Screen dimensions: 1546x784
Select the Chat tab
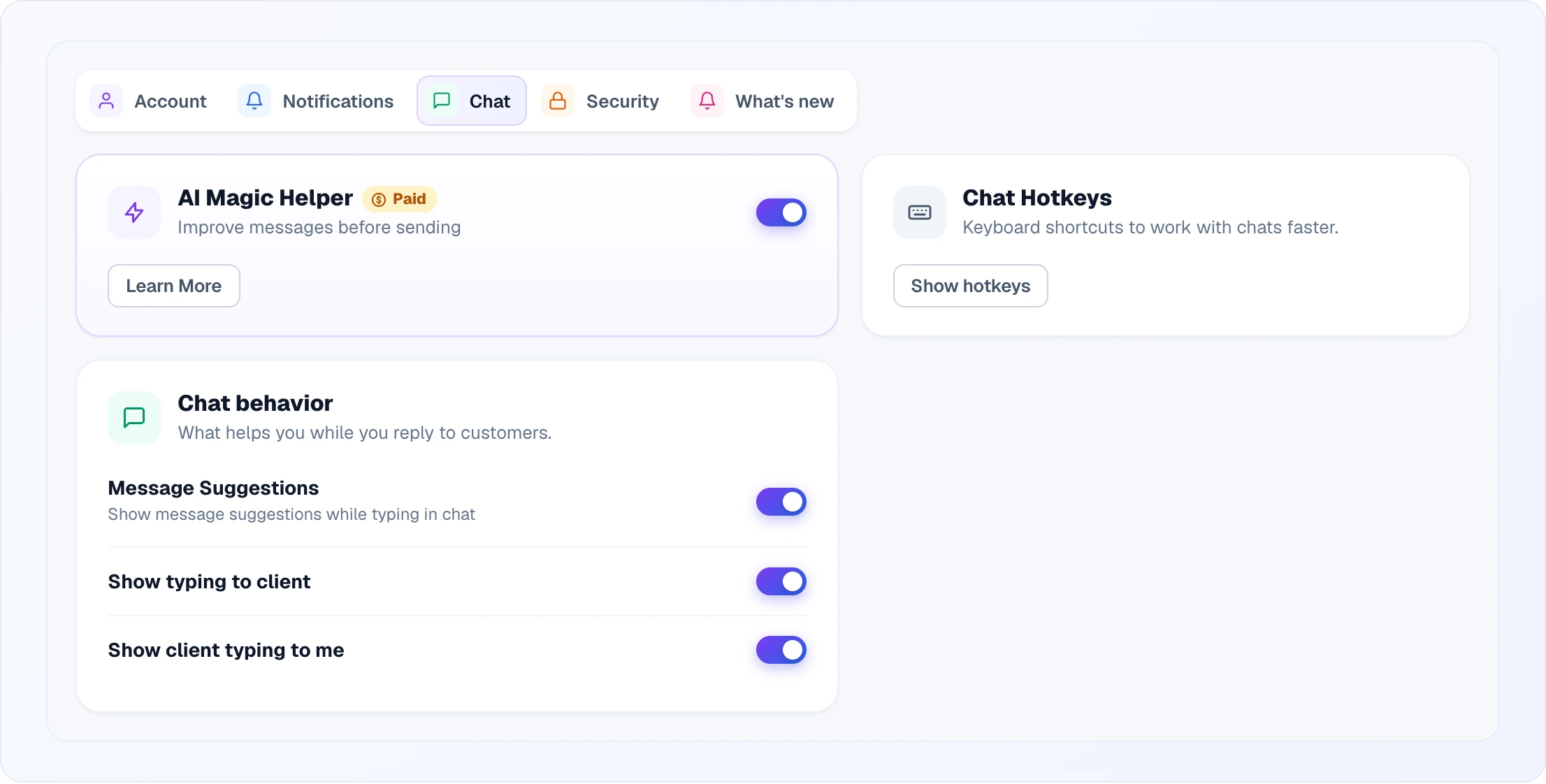472,101
